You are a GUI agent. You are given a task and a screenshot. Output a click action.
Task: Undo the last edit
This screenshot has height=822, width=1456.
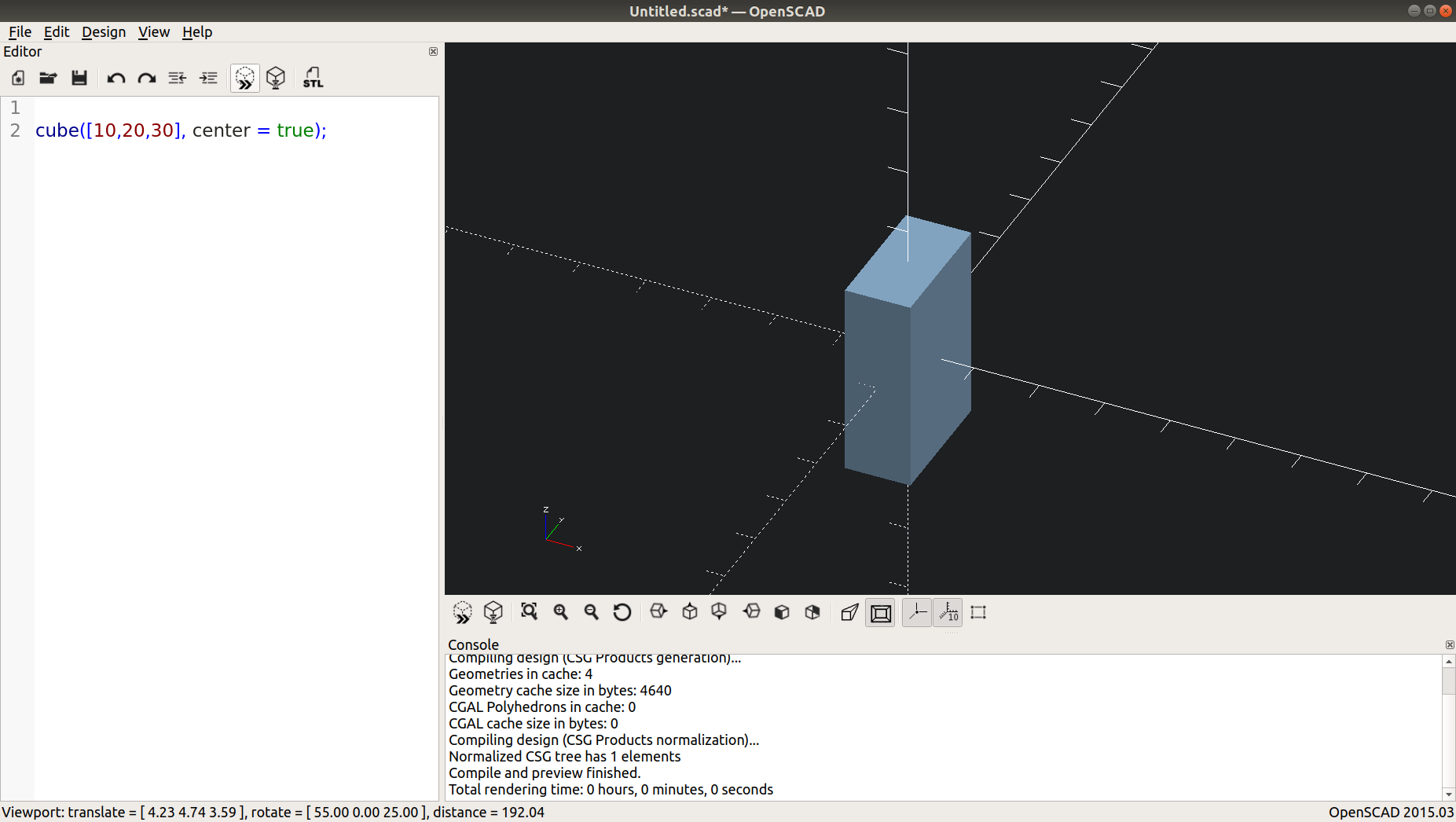pos(116,78)
